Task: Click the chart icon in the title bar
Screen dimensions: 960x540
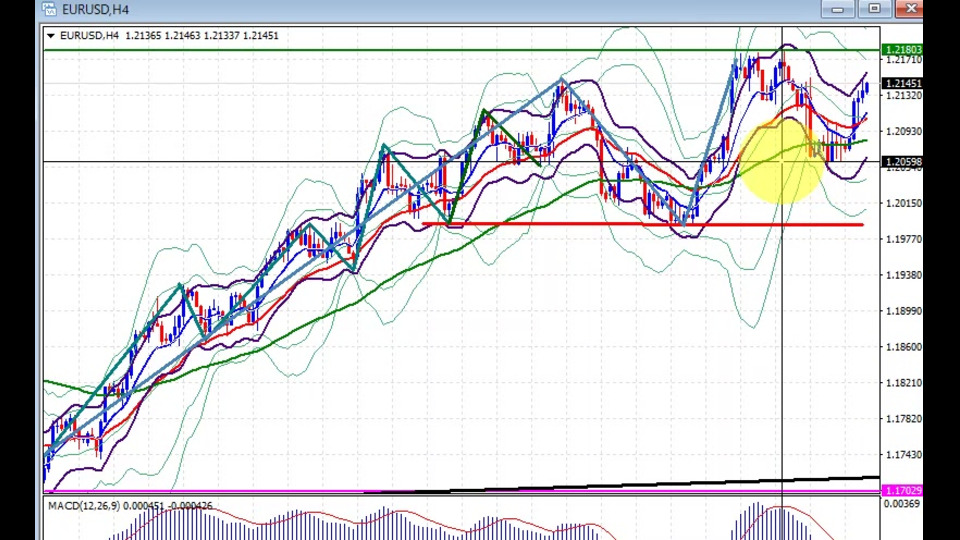Action: [50, 9]
